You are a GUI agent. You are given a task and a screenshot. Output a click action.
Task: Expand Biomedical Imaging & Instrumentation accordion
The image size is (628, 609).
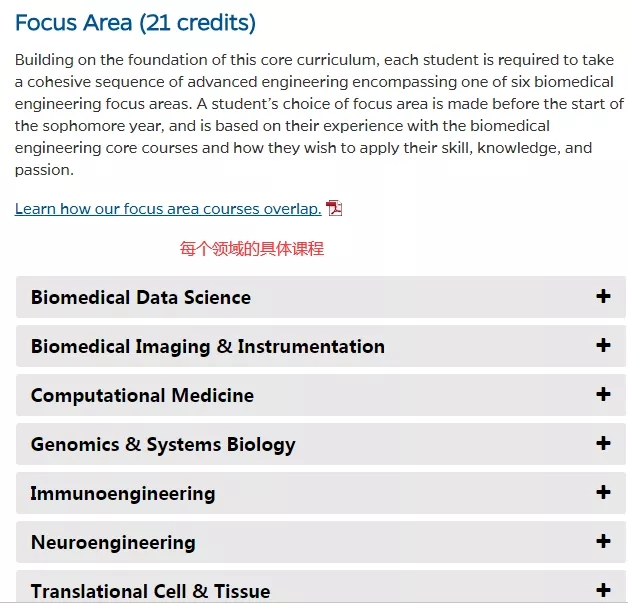tap(320, 346)
